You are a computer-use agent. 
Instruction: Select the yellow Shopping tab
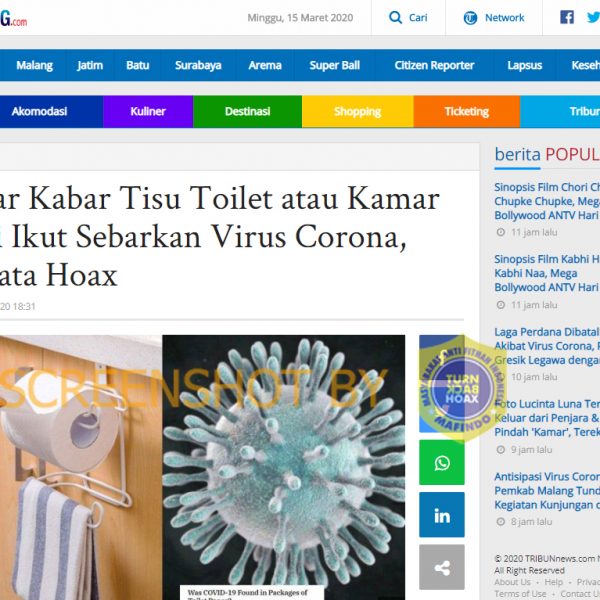[x=357, y=111]
